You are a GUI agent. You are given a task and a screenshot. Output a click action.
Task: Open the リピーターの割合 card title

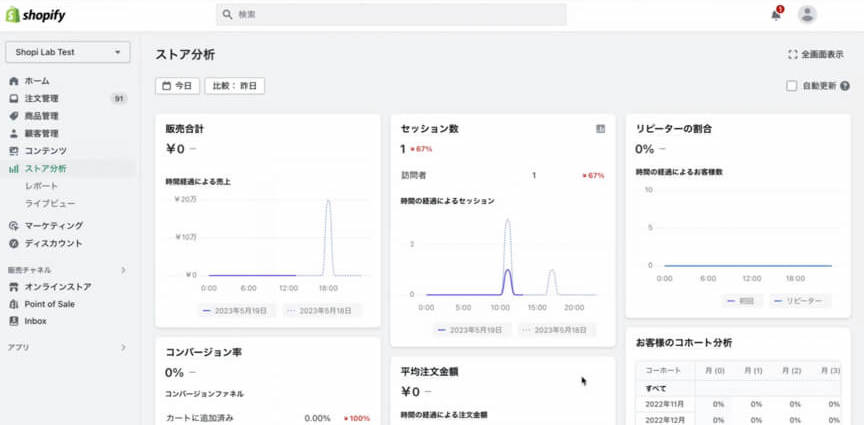(673, 129)
